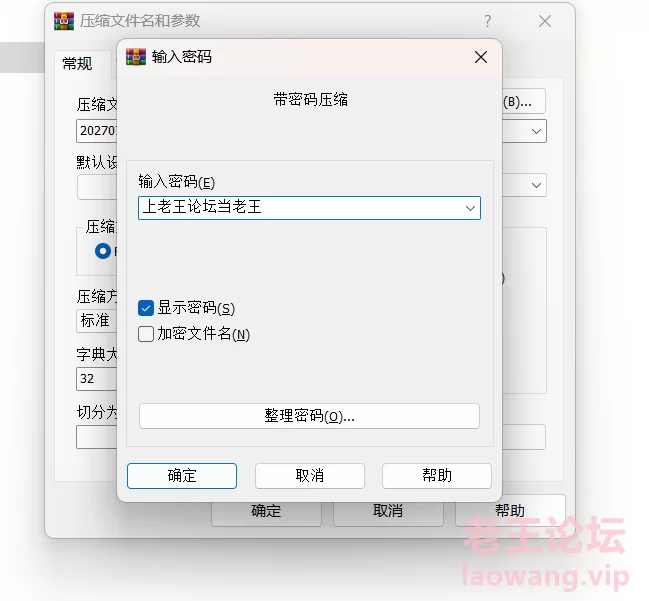Click WinRAR icon in password dialog title

pos(136,57)
